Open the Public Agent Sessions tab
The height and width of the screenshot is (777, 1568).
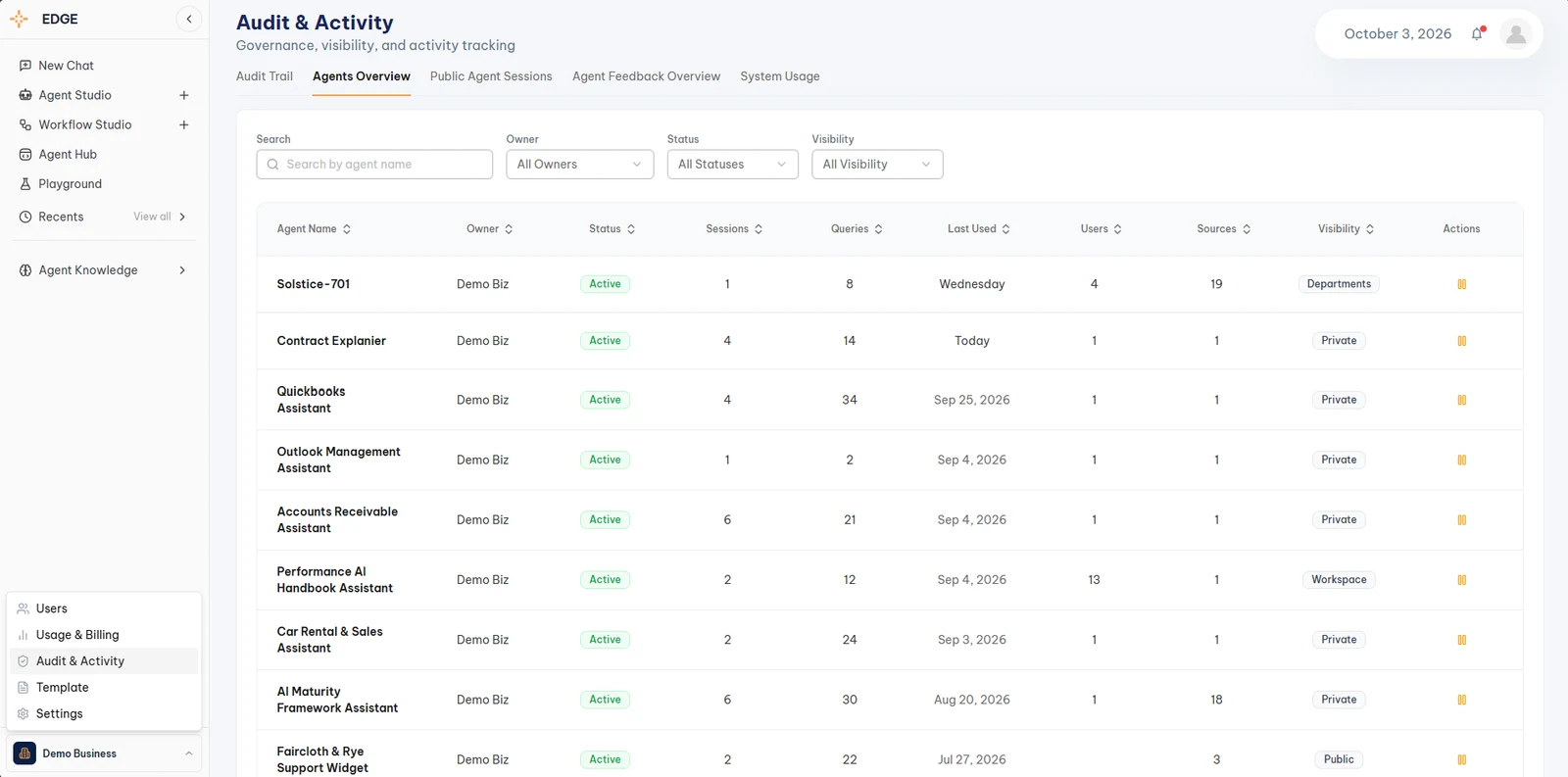[491, 76]
